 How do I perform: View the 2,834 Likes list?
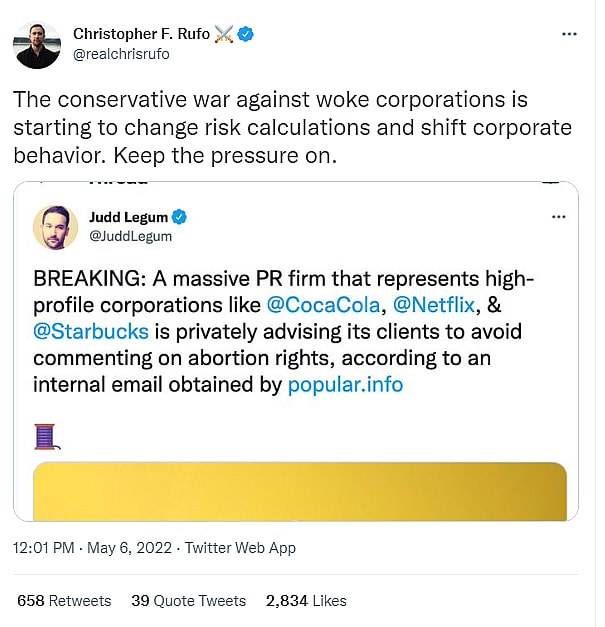[306, 601]
